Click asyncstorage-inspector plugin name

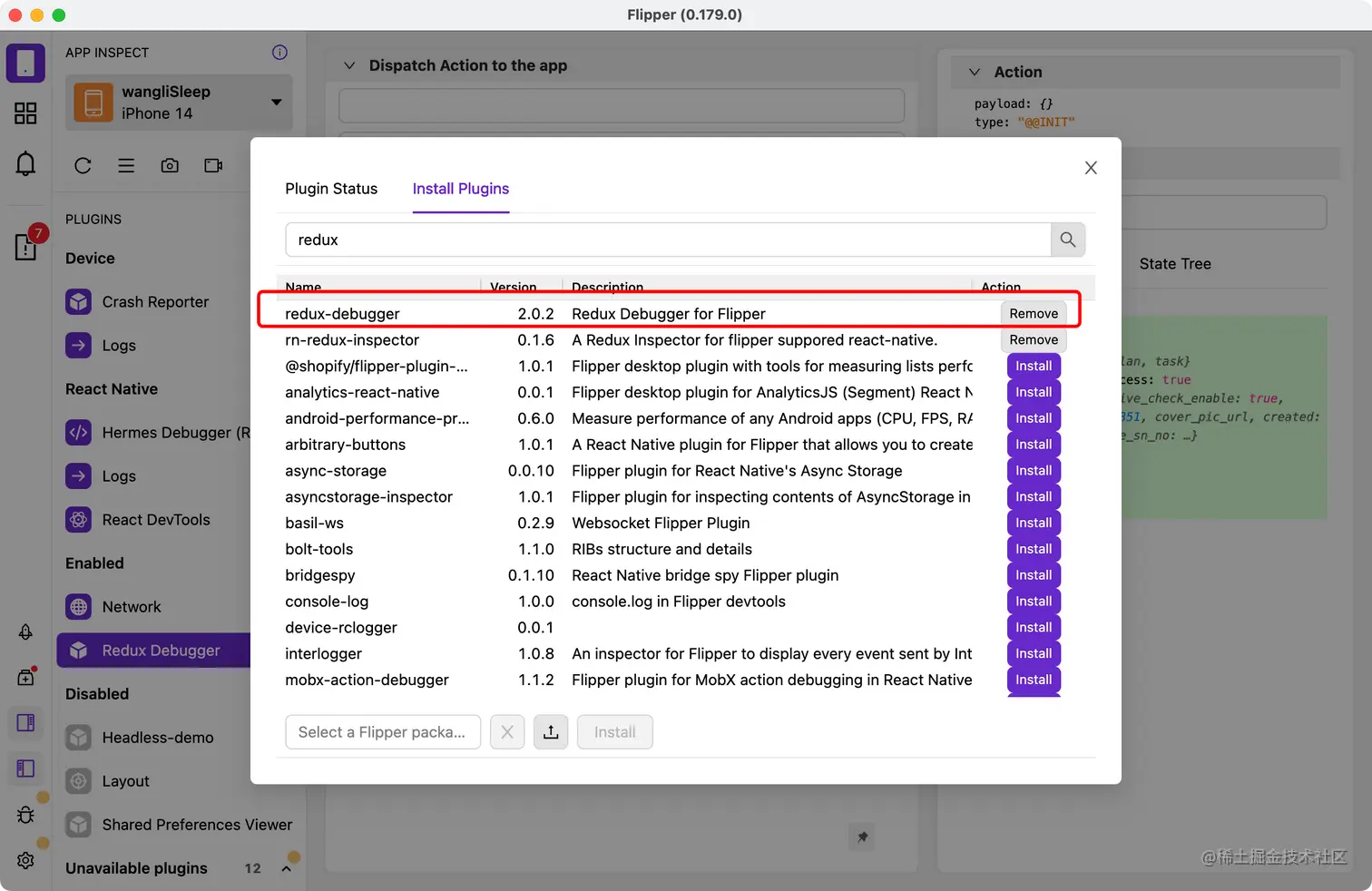point(368,496)
